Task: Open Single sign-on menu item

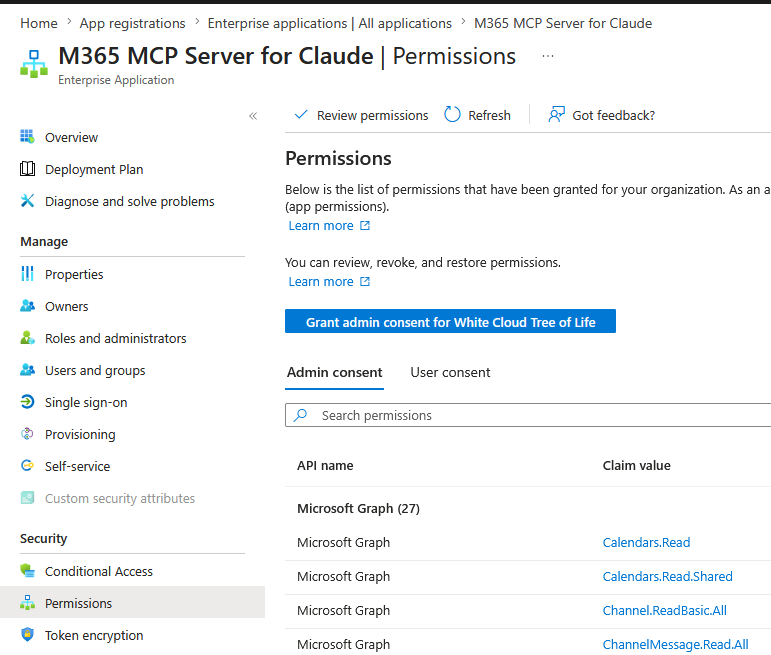Action: (86, 402)
